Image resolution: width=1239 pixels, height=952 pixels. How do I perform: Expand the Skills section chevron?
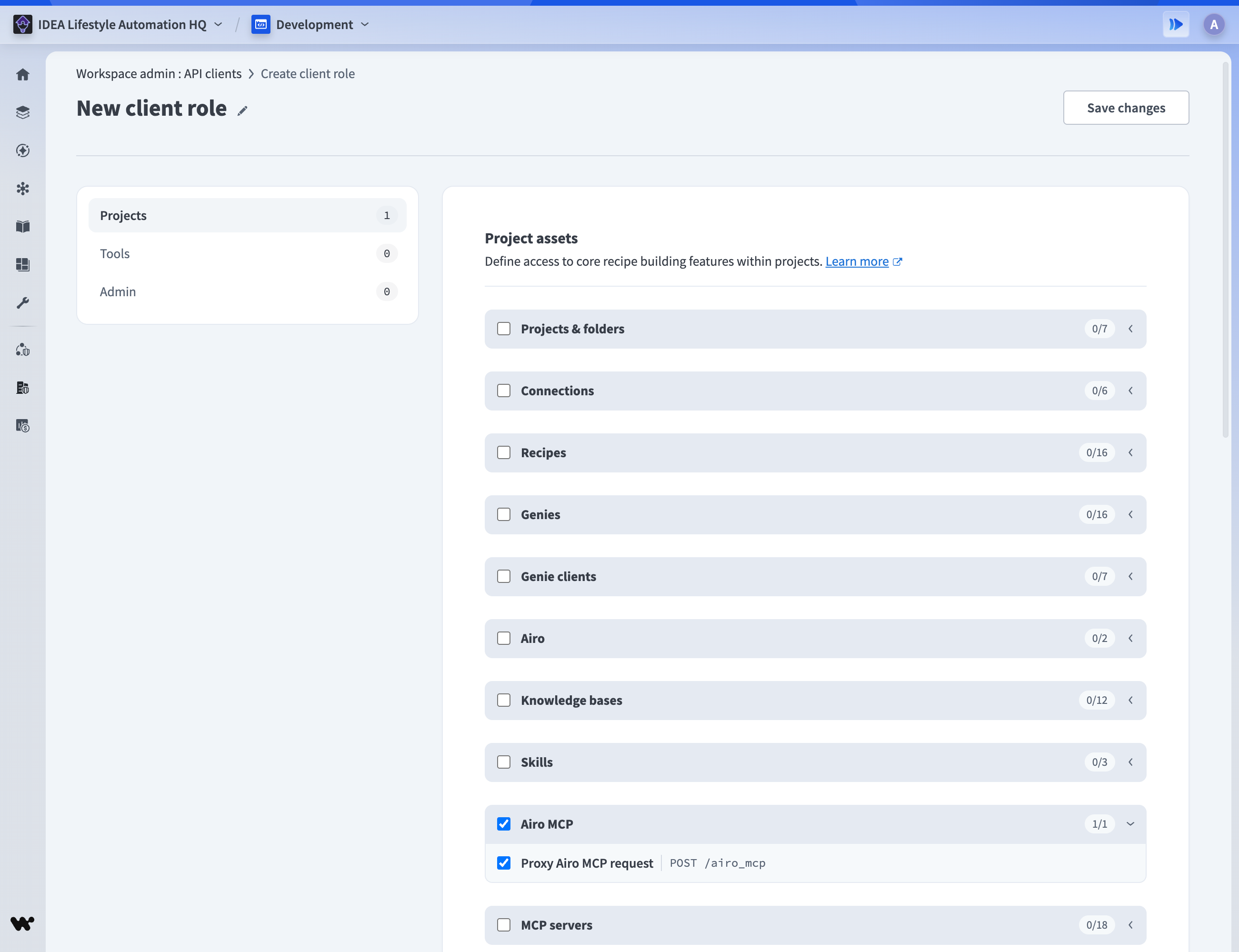tap(1131, 762)
